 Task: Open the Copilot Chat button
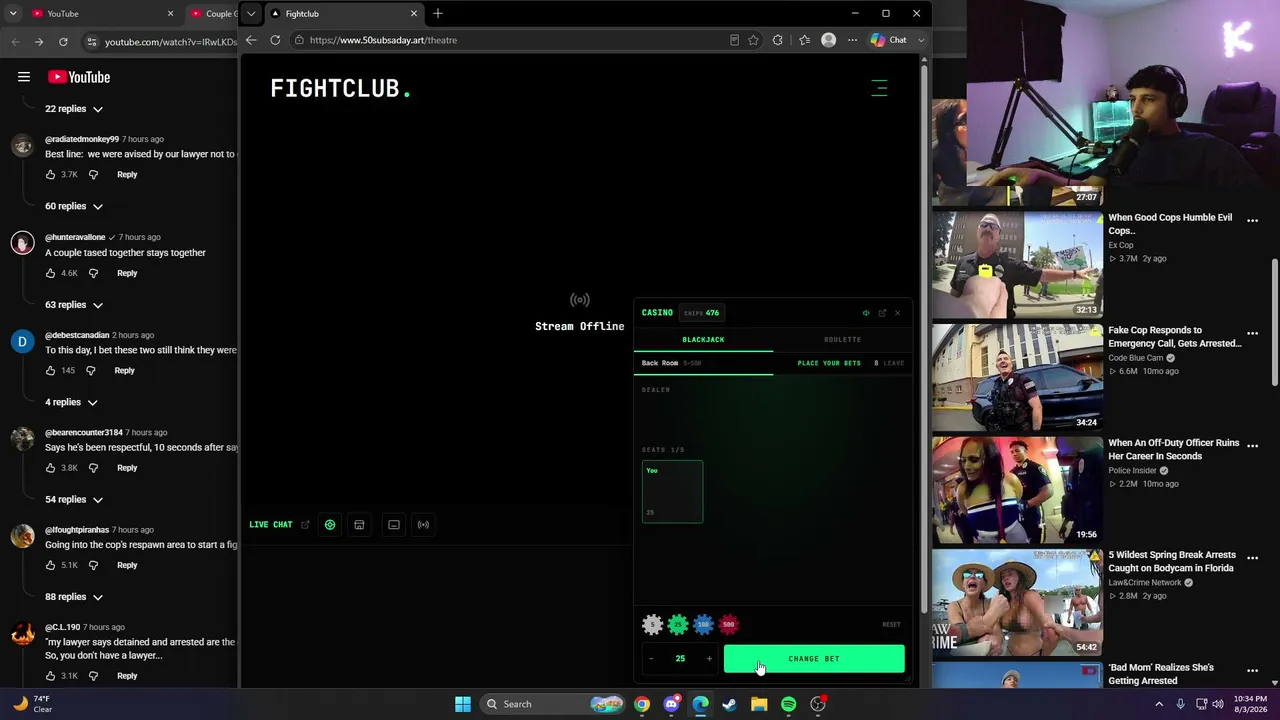[889, 40]
